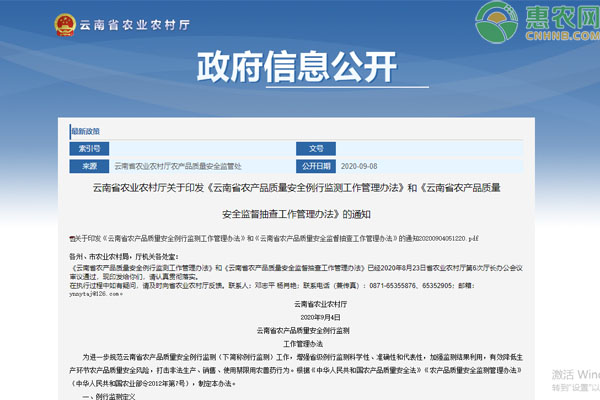Click the section heading 一、例行监测定义
Image resolution: width=600 pixels, height=400 pixels.
pos(109,397)
